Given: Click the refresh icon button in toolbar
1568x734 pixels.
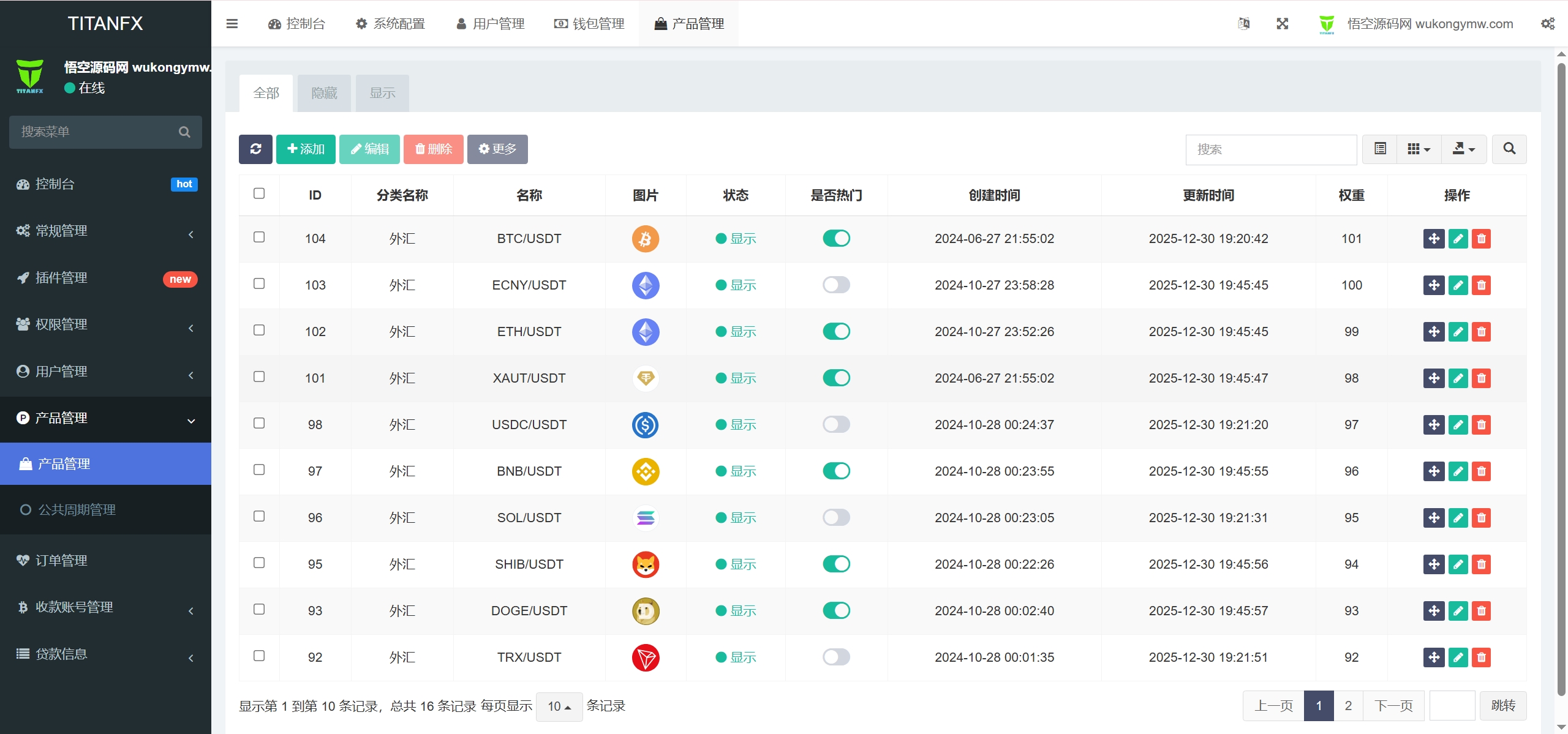Looking at the screenshot, I should pyautogui.click(x=255, y=149).
